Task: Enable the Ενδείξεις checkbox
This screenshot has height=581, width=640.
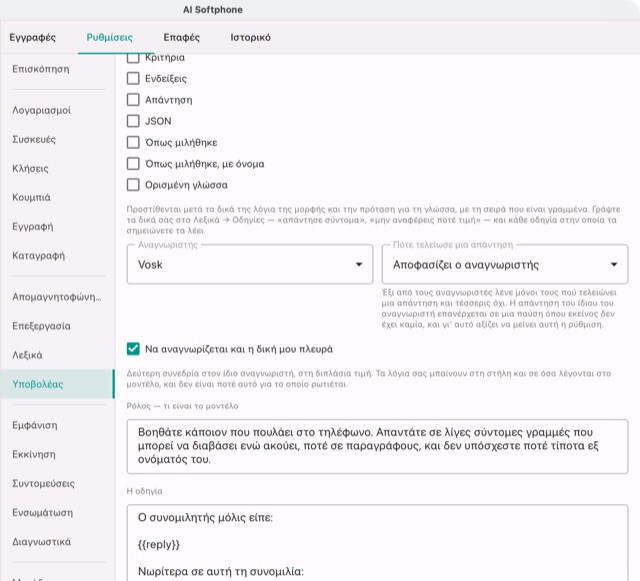Action: coord(133,78)
